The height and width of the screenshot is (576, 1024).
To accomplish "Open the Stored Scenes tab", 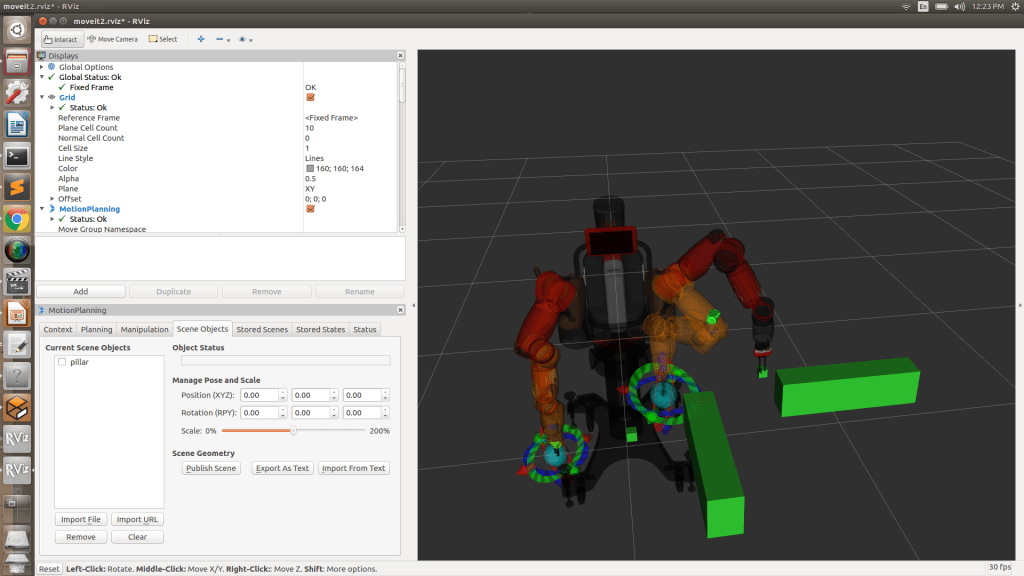I will click(261, 329).
